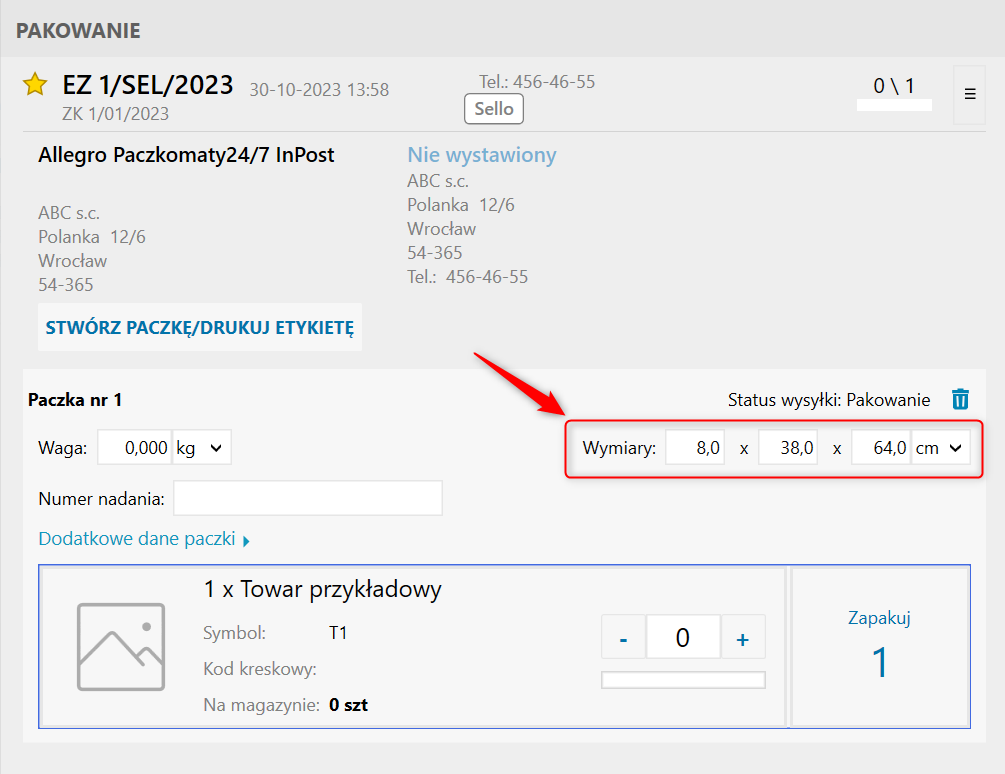Click the item packing progress bar
Viewport: 1005px width, 774px height.
[x=683, y=680]
